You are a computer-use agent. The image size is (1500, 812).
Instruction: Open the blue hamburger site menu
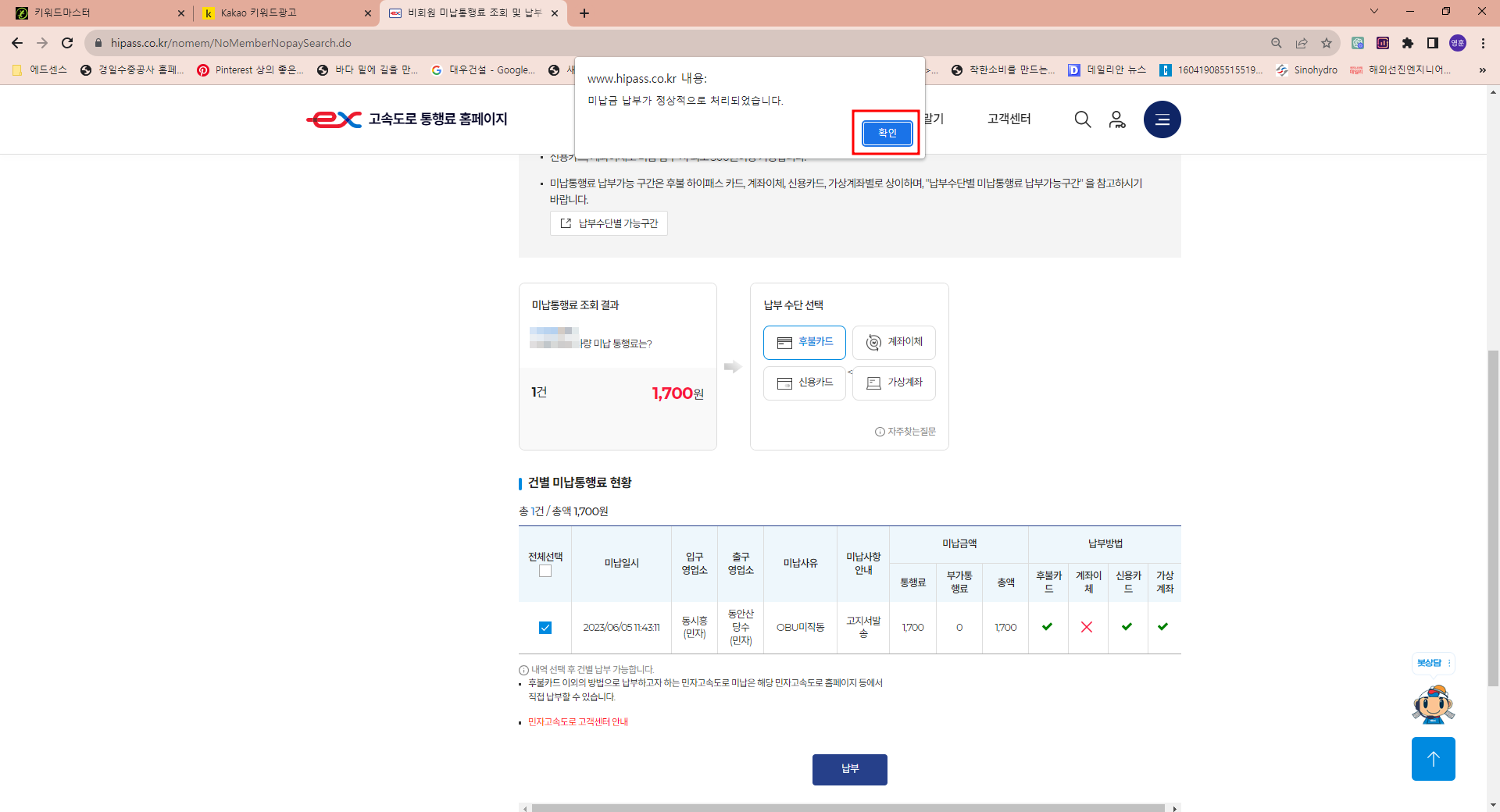coord(1162,119)
